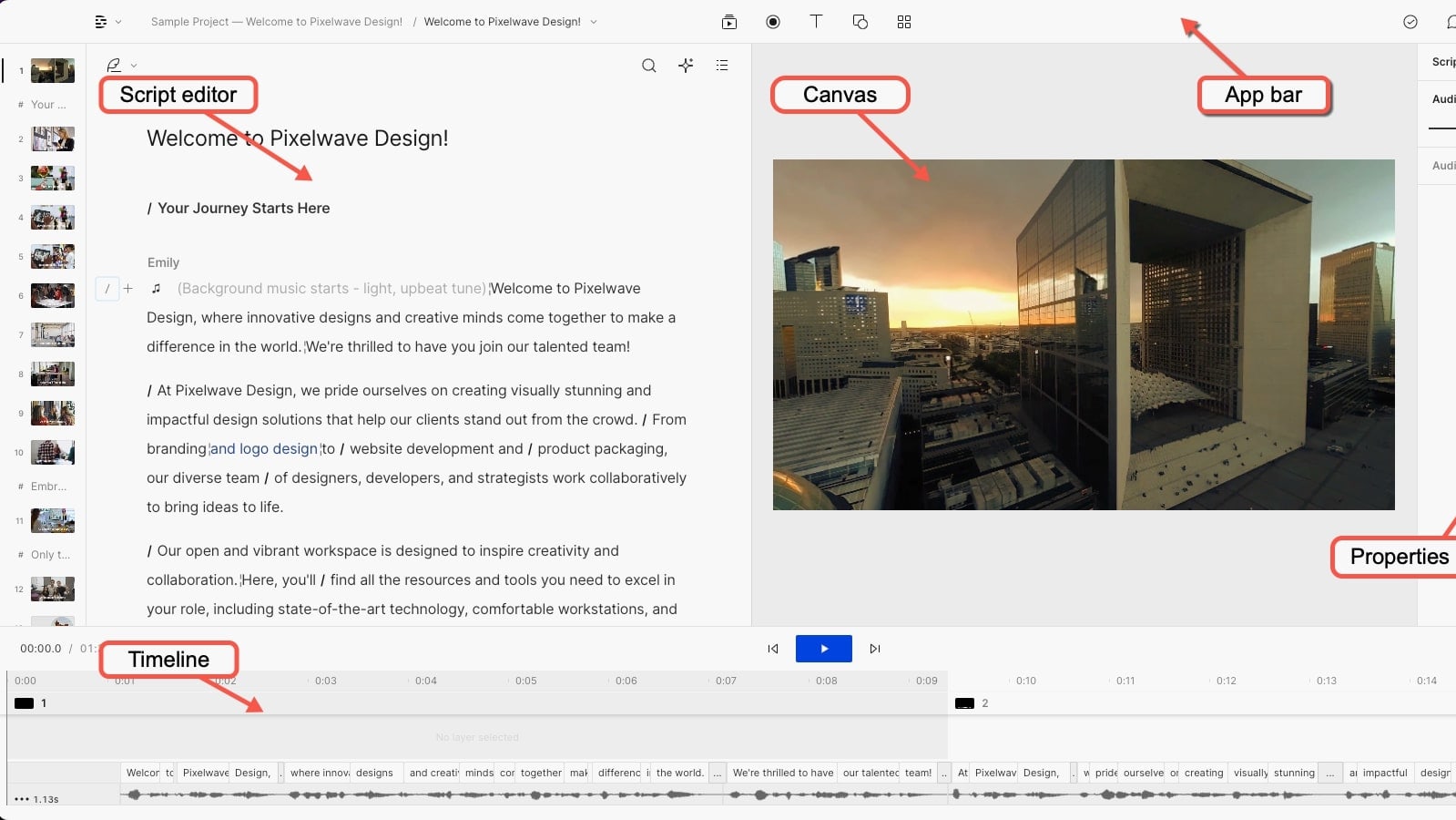
Task: Select scene 11 thumbnail in the sidebar
Action: 53,520
